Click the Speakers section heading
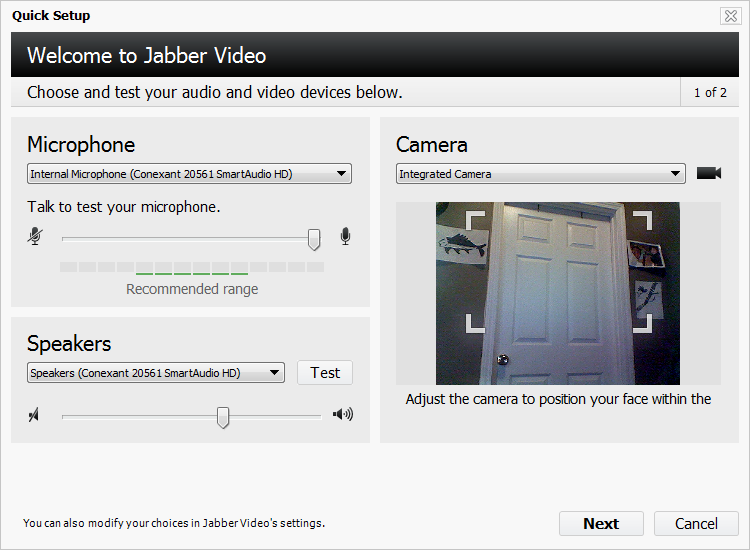Viewport: 750px width, 550px height. [69, 343]
